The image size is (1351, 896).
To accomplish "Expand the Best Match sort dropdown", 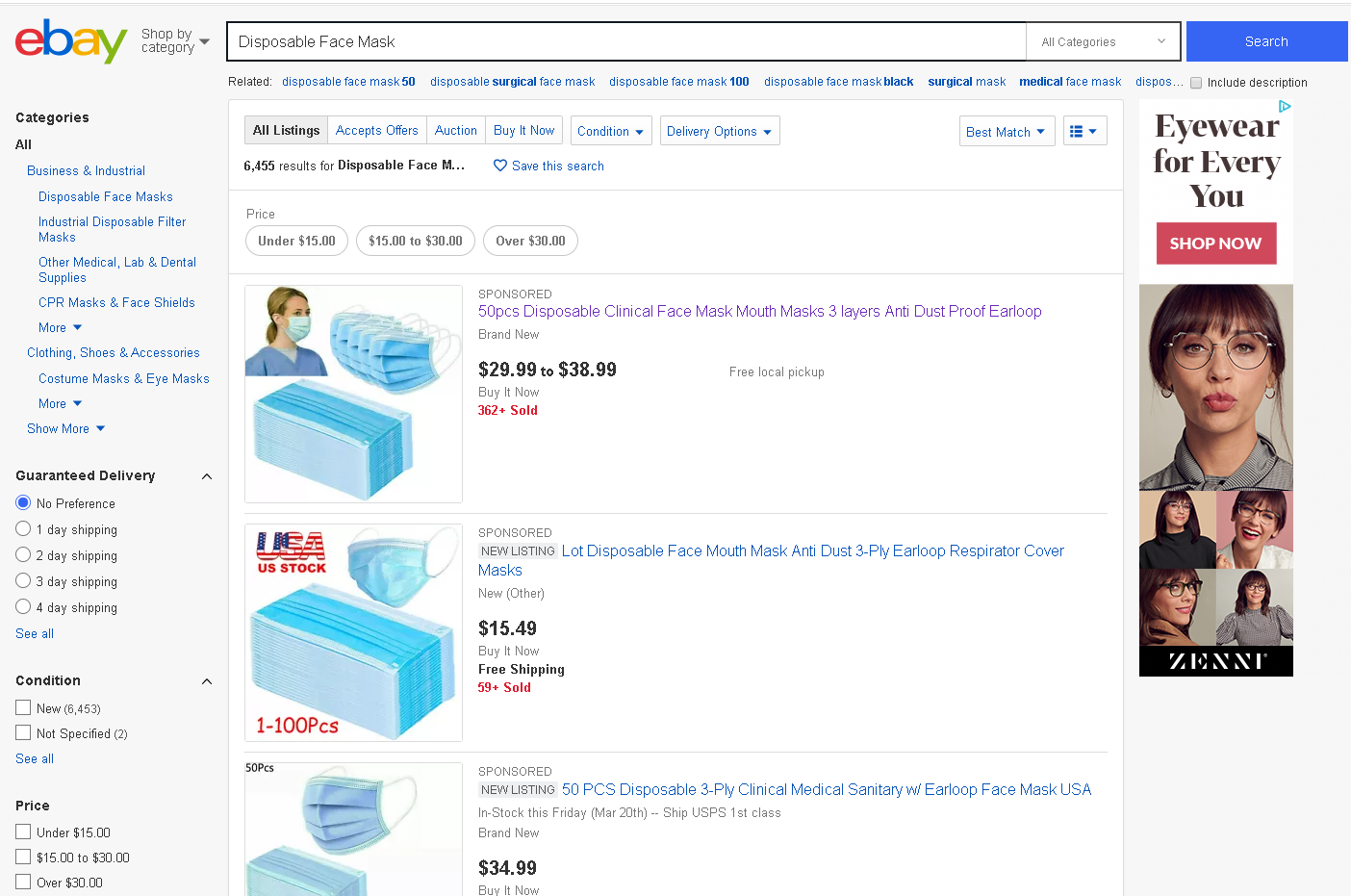I will (1007, 132).
